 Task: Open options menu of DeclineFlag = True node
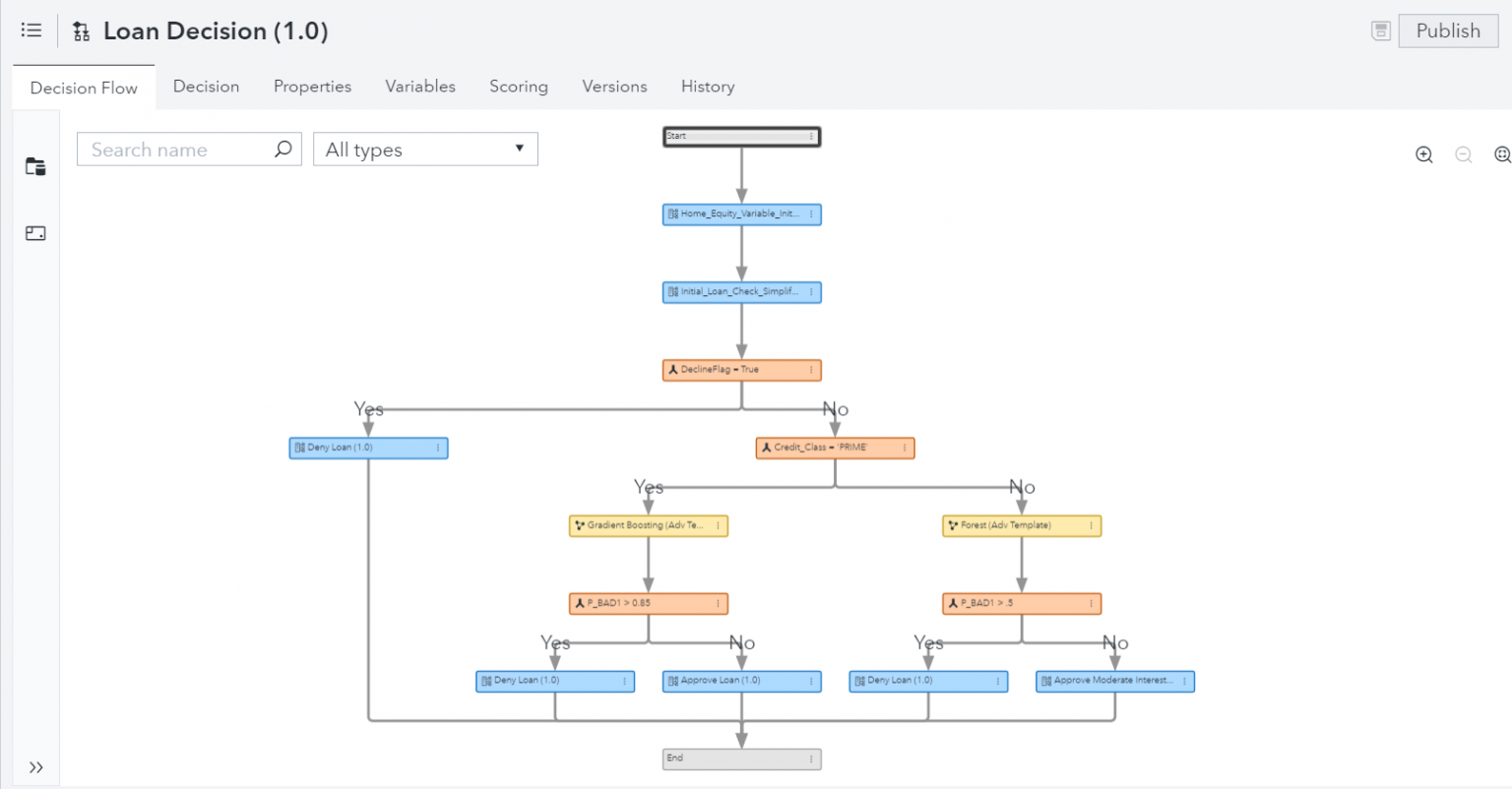point(811,370)
